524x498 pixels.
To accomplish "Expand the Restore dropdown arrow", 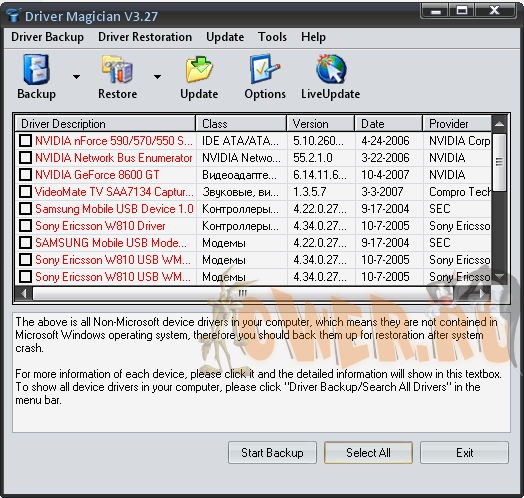I will click(x=157, y=77).
